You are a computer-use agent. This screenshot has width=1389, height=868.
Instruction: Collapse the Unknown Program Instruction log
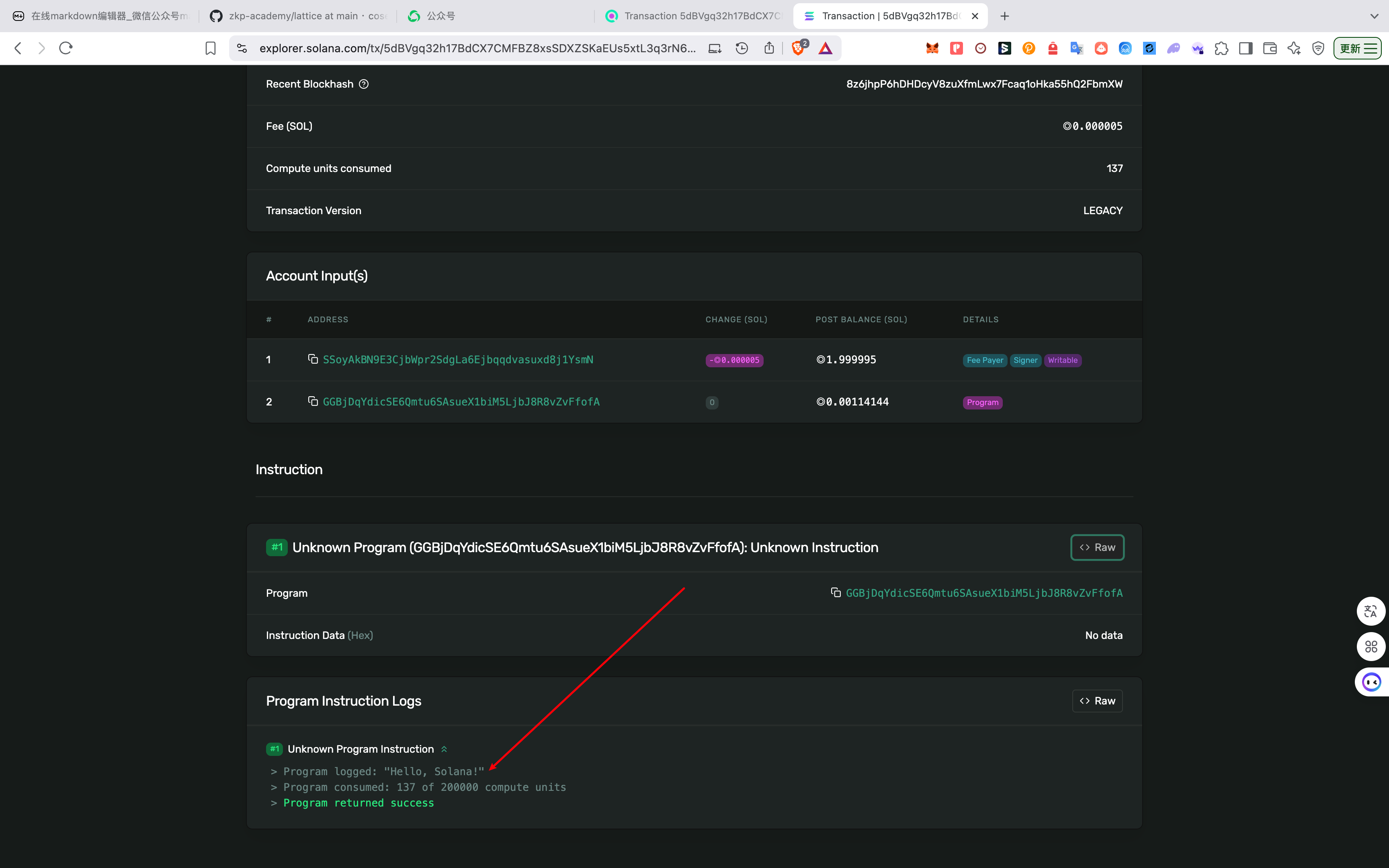(444, 749)
